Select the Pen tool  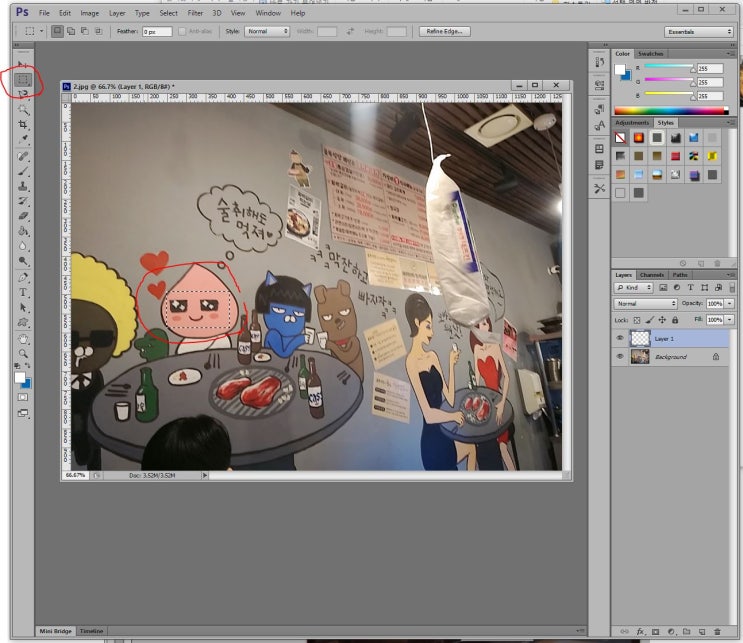pos(23,278)
